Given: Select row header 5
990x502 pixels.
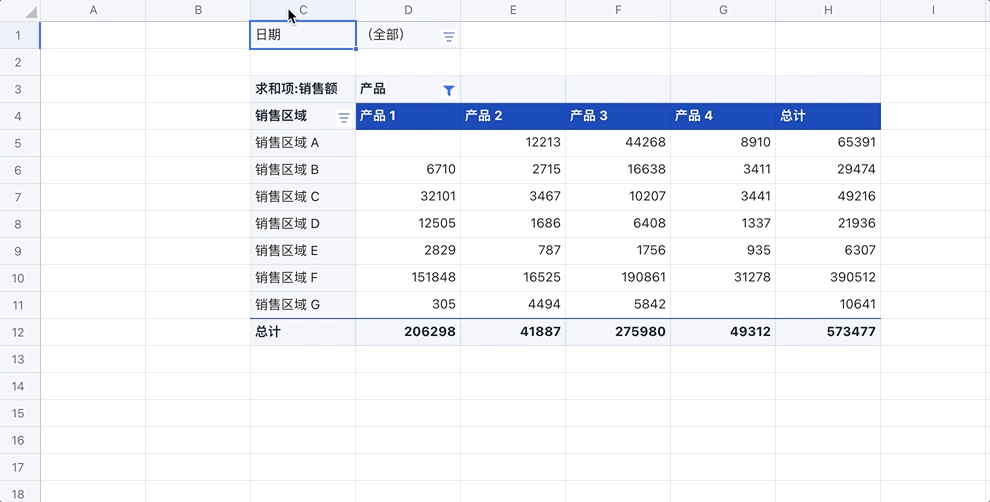Looking at the screenshot, I should click(x=18, y=143).
